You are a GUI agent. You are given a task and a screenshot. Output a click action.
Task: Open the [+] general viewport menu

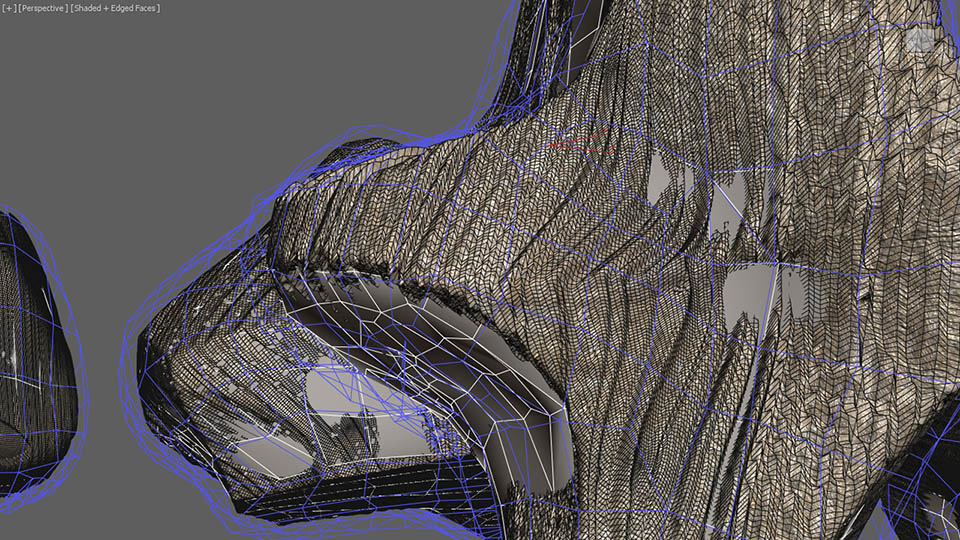pos(9,8)
